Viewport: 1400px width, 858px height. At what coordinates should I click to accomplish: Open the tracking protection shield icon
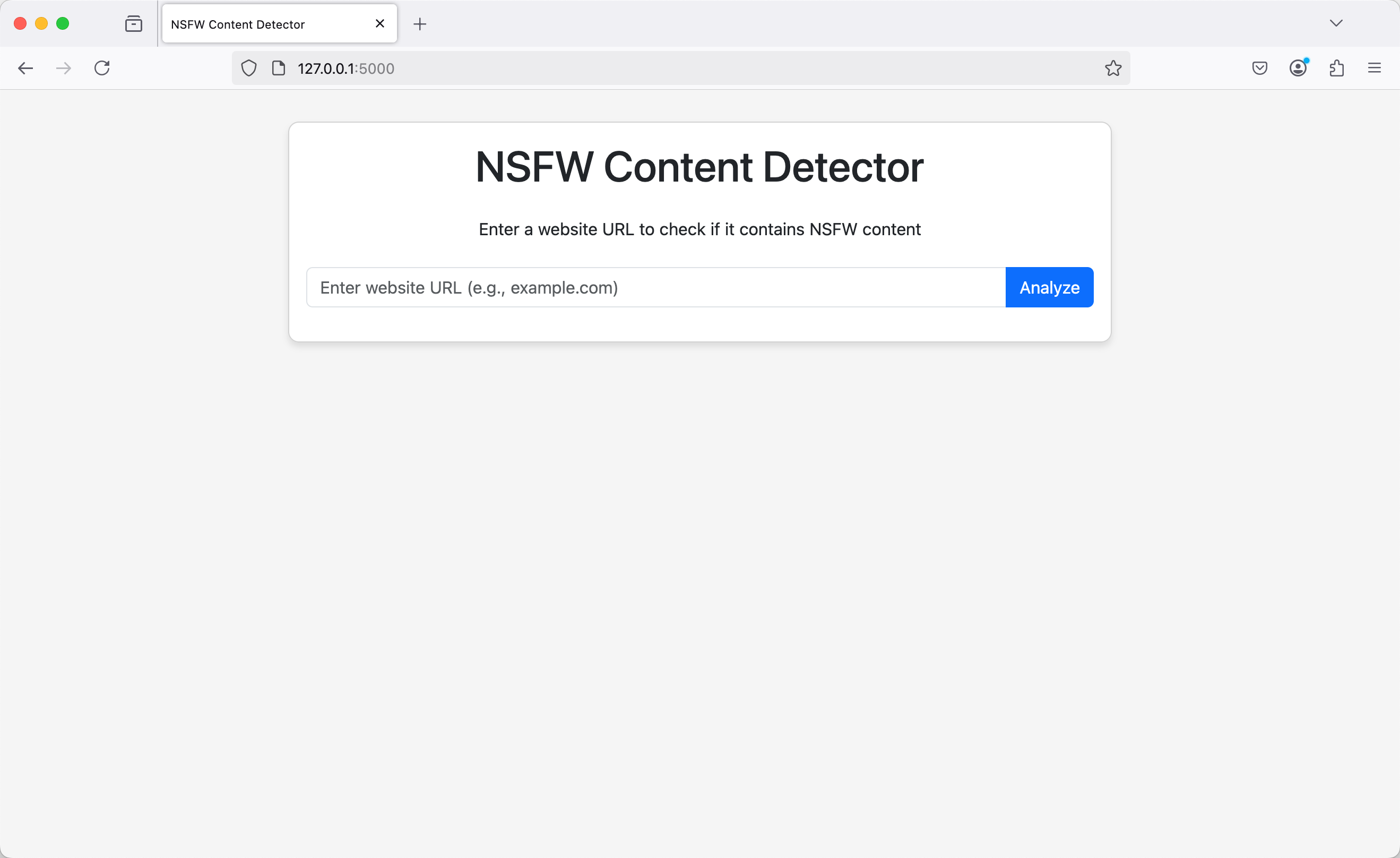tap(249, 68)
